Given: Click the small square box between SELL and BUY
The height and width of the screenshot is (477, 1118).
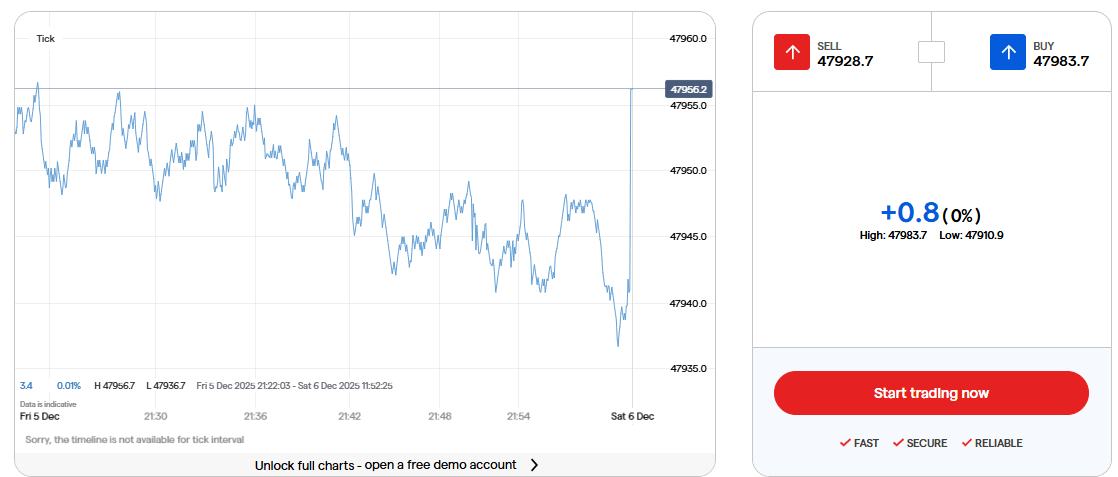Looking at the screenshot, I should 931,51.
